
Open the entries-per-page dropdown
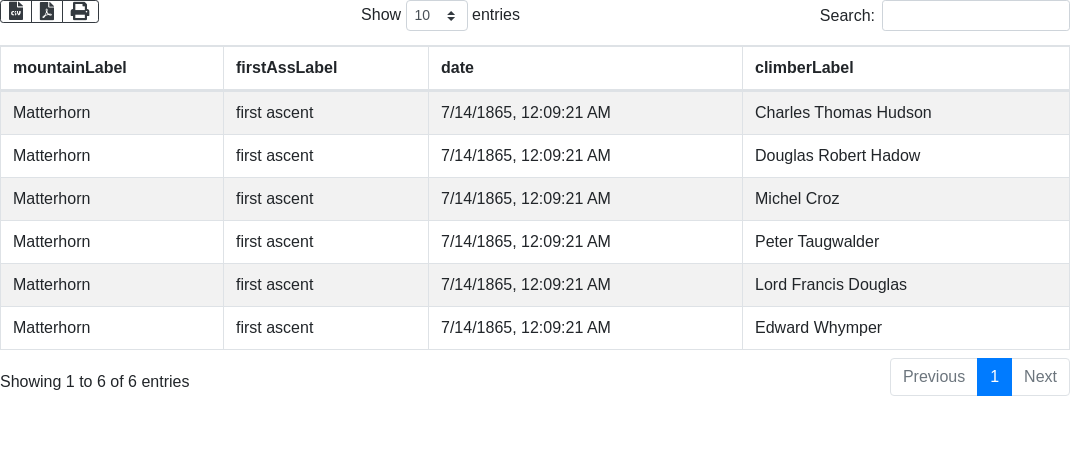point(436,15)
